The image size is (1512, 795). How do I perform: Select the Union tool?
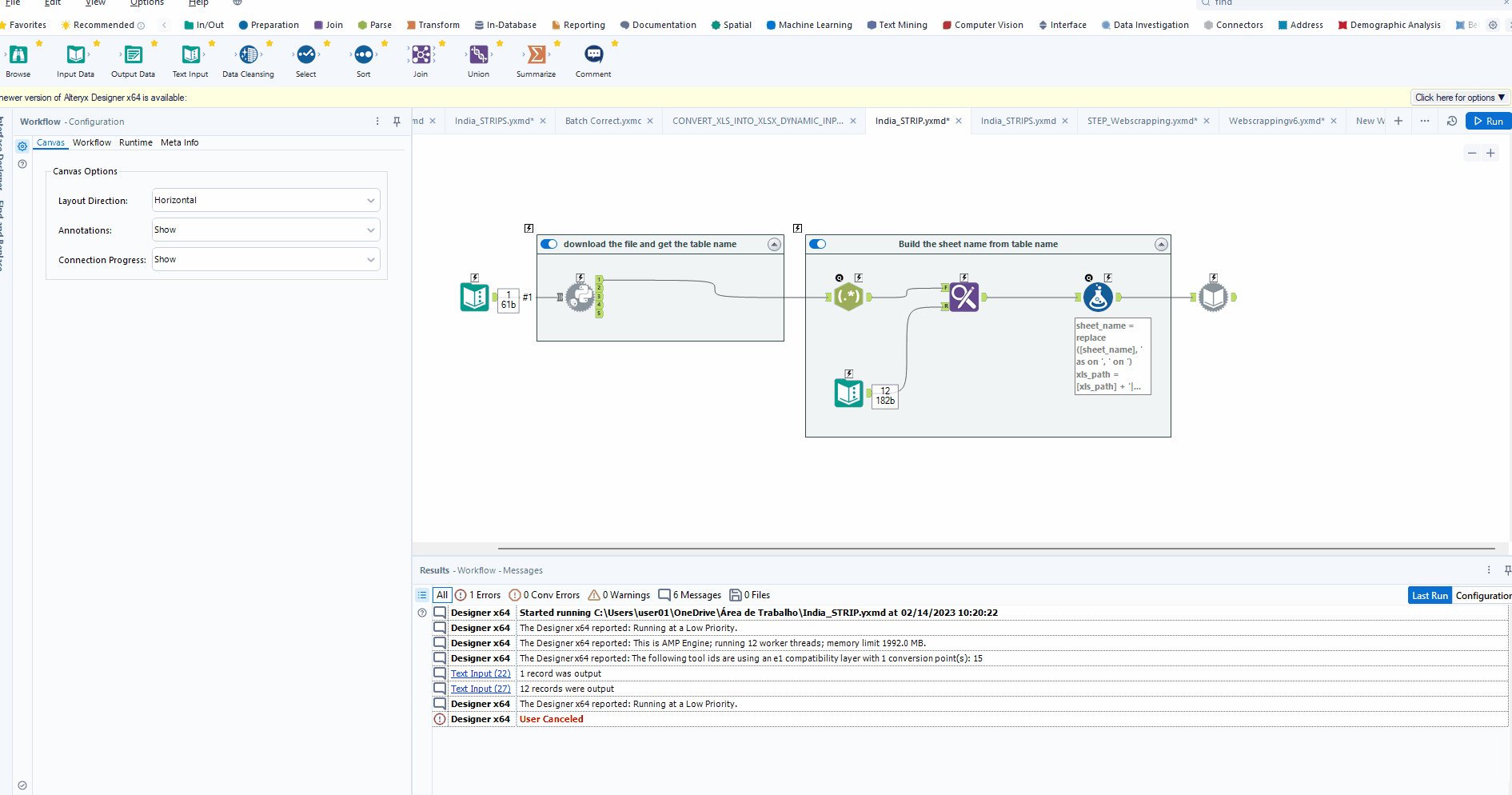[x=478, y=56]
